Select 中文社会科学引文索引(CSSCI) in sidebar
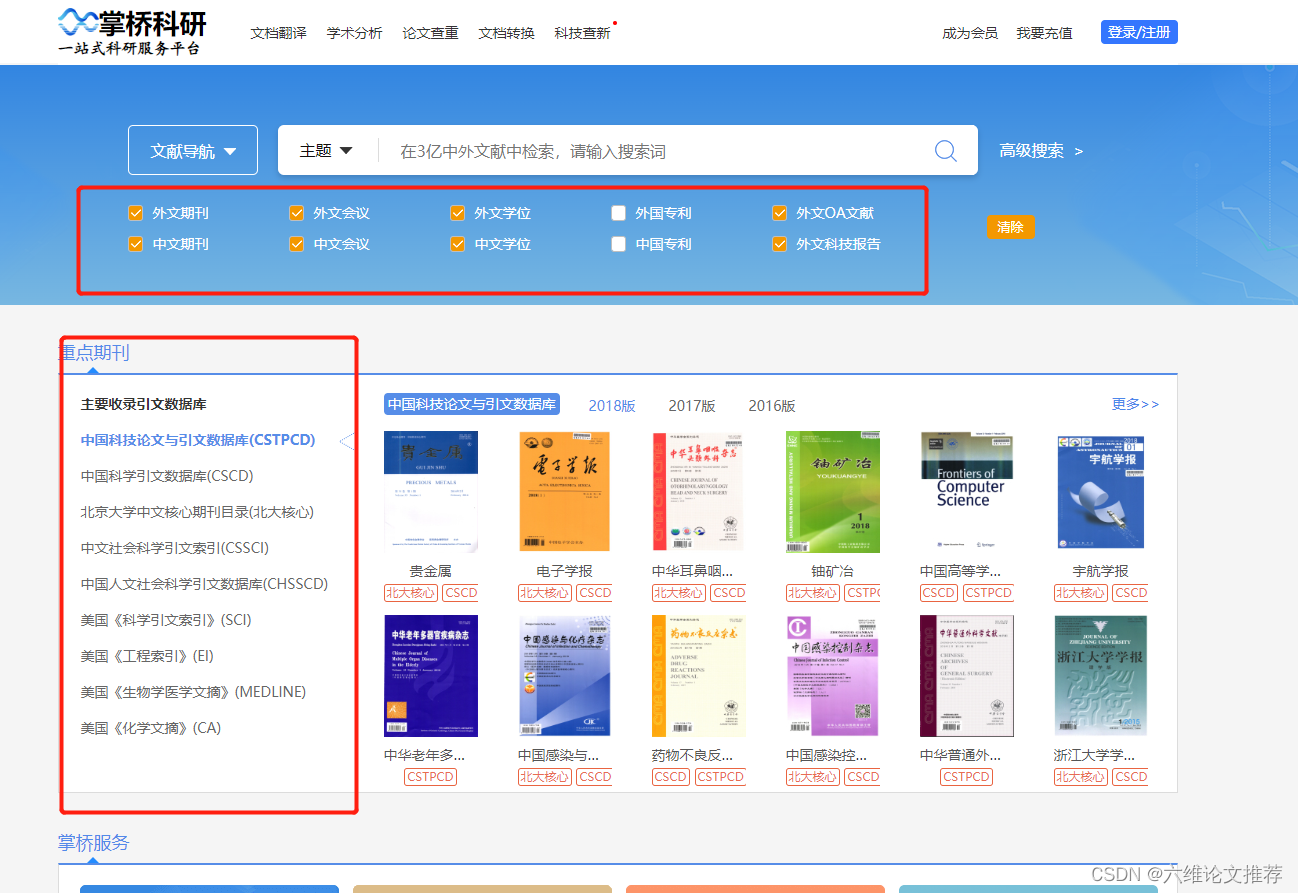The image size is (1298, 893). [175, 548]
